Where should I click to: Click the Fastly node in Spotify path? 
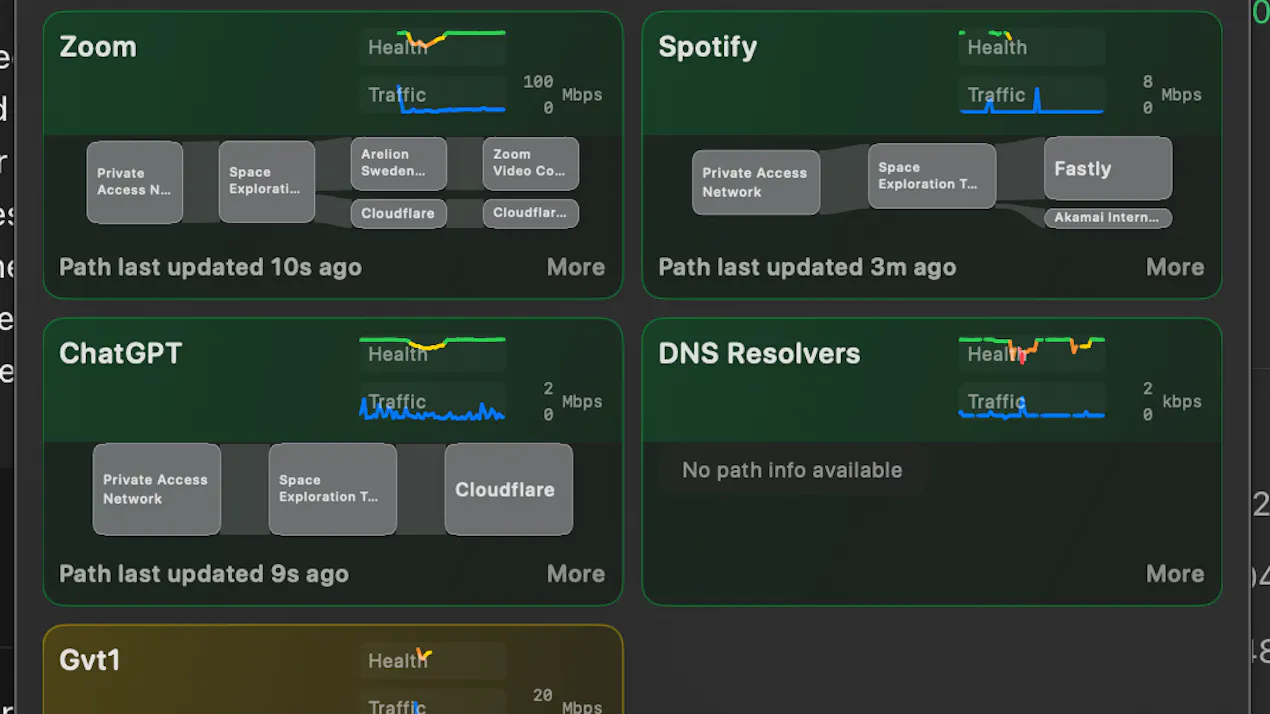(x=1108, y=169)
